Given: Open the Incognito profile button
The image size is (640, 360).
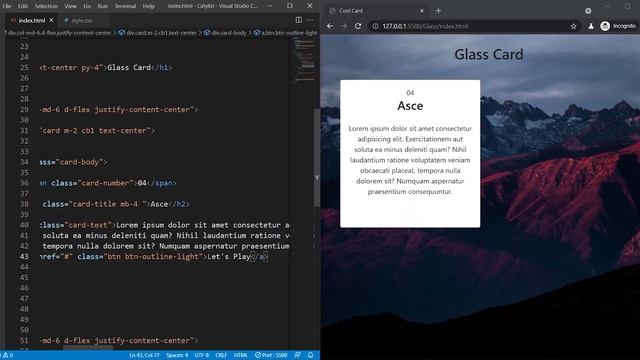Looking at the screenshot, I should pyautogui.click(x=618, y=26).
